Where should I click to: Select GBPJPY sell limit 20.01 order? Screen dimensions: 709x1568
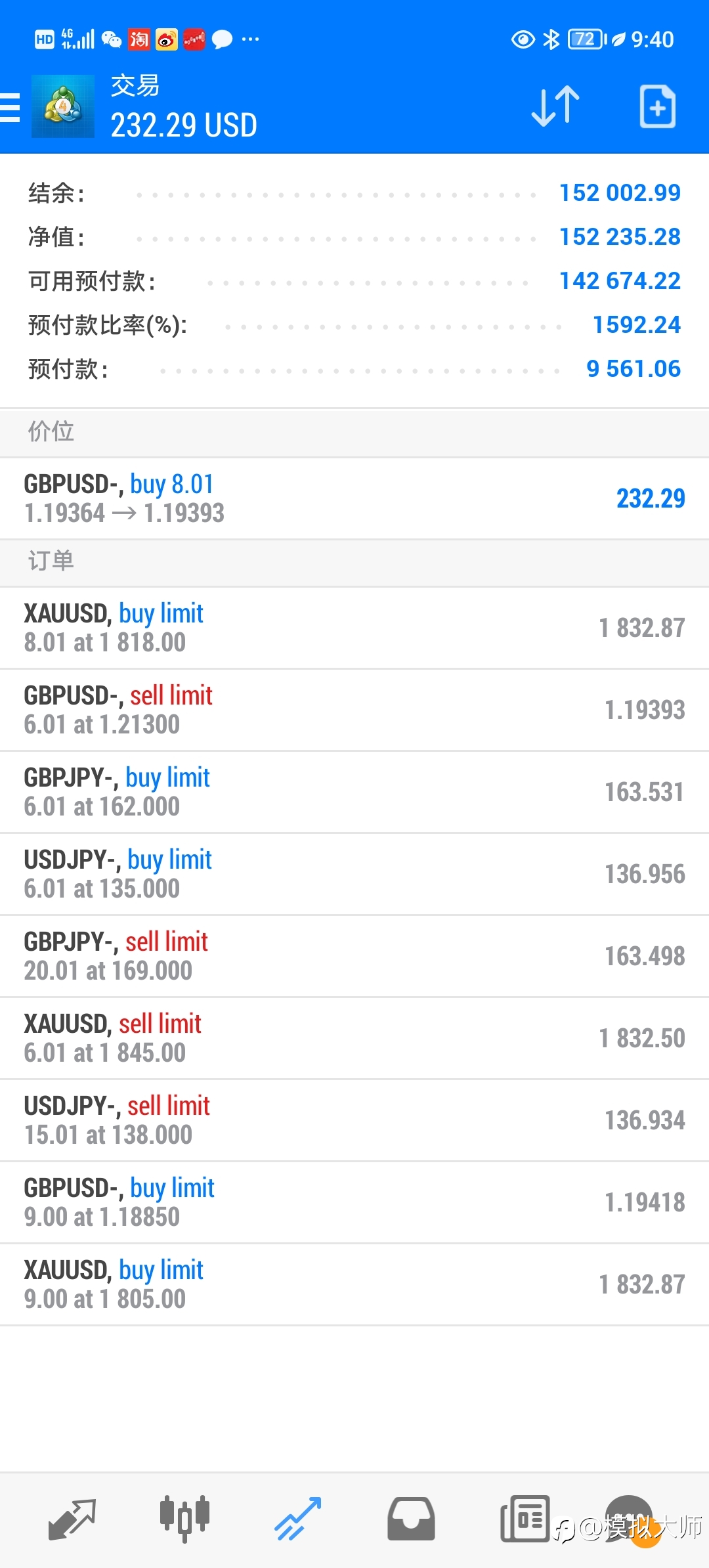(354, 956)
